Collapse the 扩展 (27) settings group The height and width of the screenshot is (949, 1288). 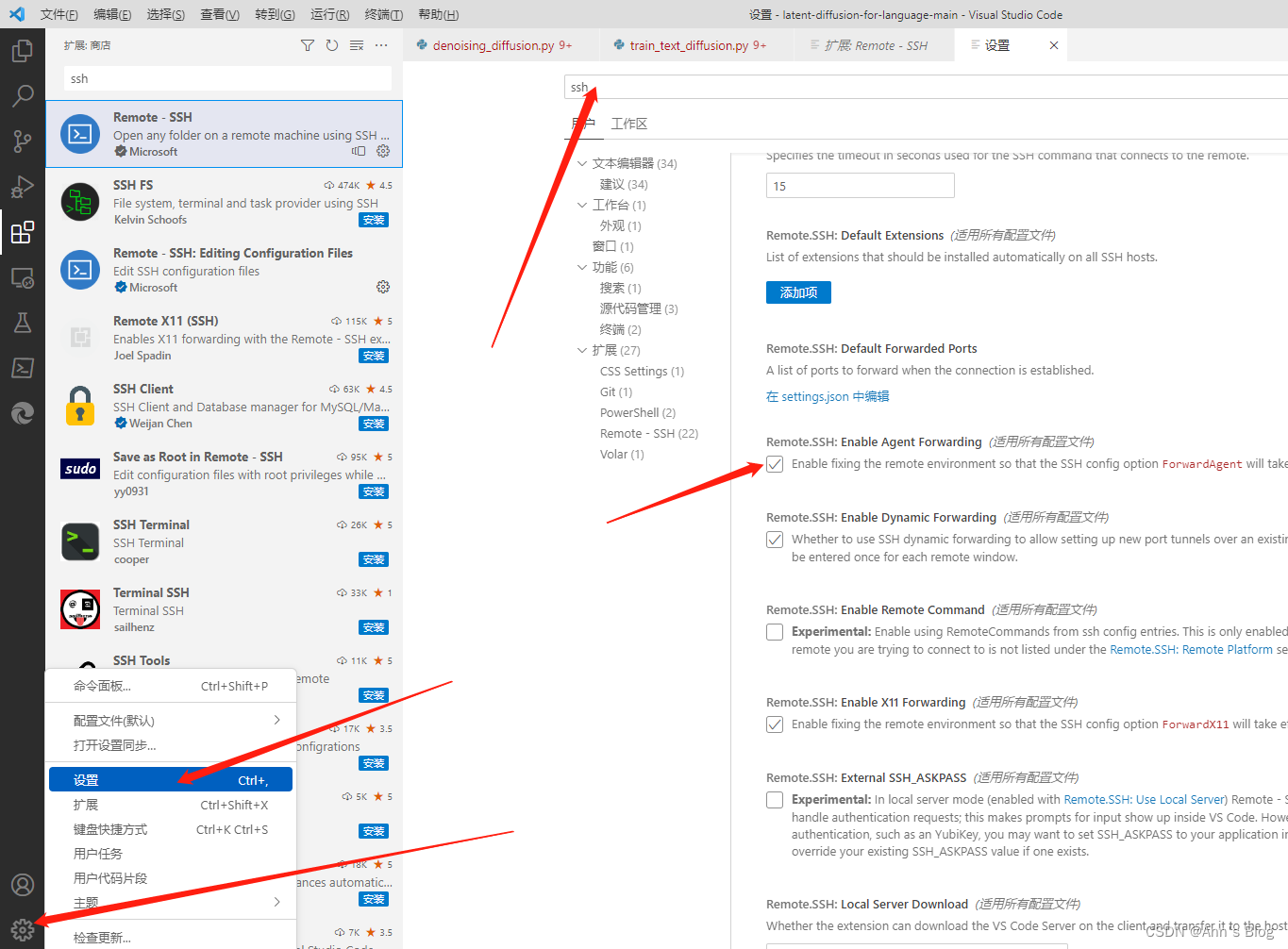[x=582, y=350]
